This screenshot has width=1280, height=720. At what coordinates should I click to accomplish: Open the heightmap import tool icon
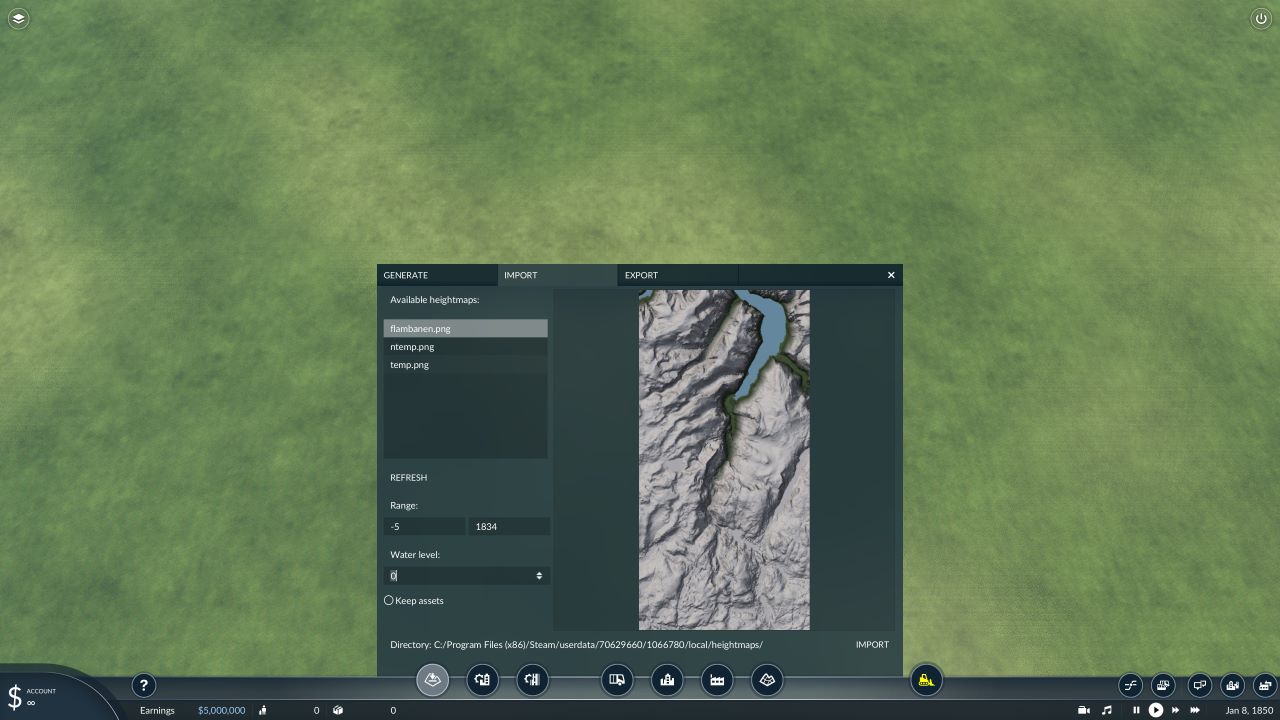(433, 681)
